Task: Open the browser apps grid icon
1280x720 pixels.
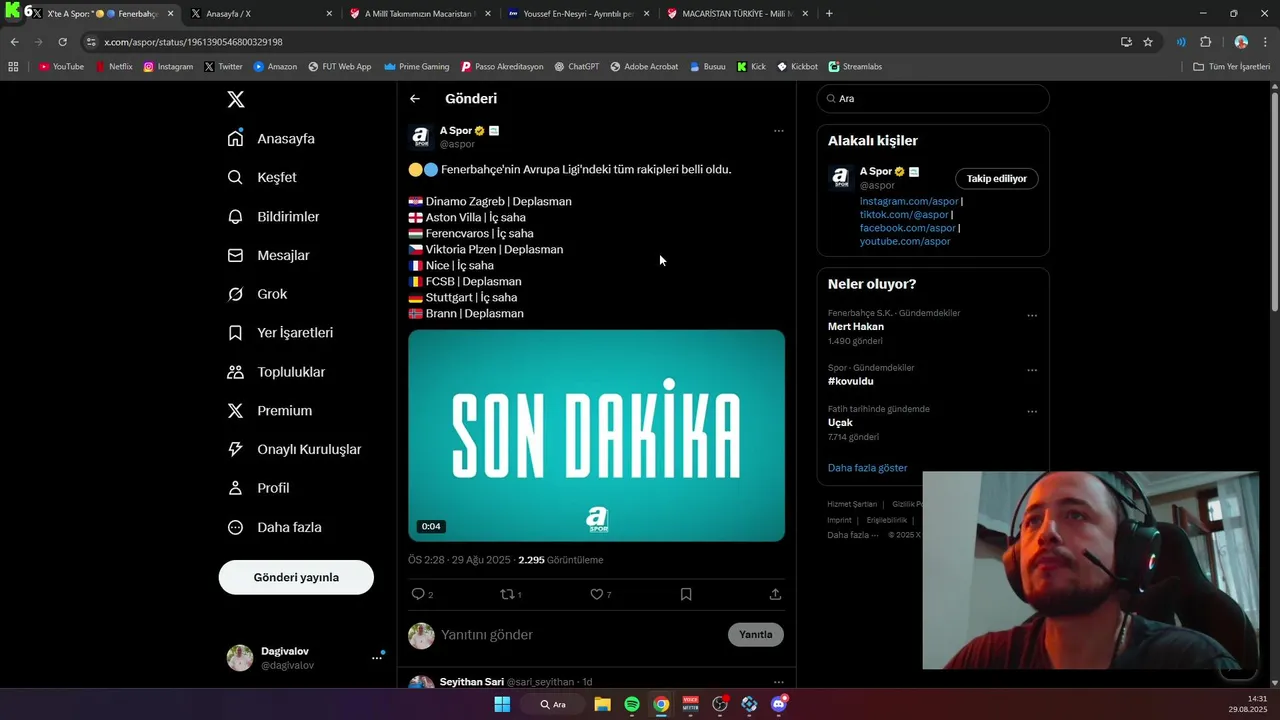Action: [13, 67]
